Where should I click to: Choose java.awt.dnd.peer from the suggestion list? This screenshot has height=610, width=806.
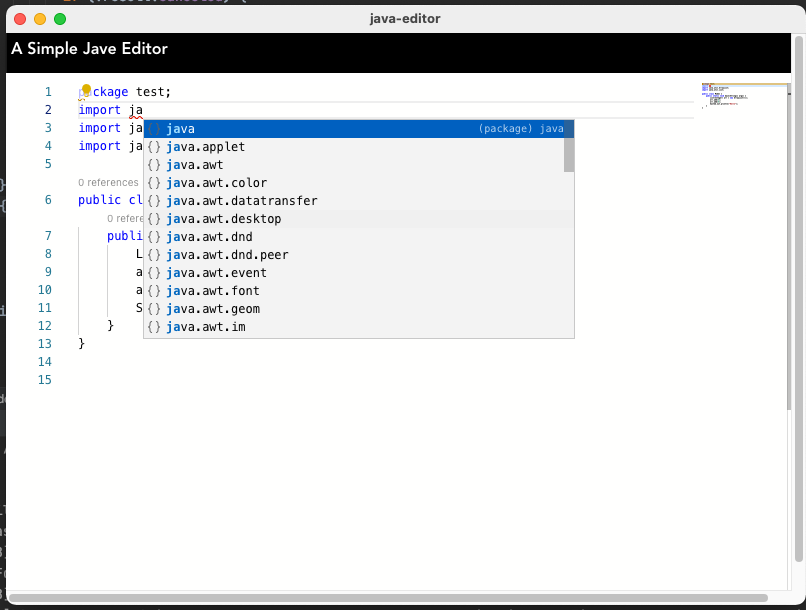(227, 254)
